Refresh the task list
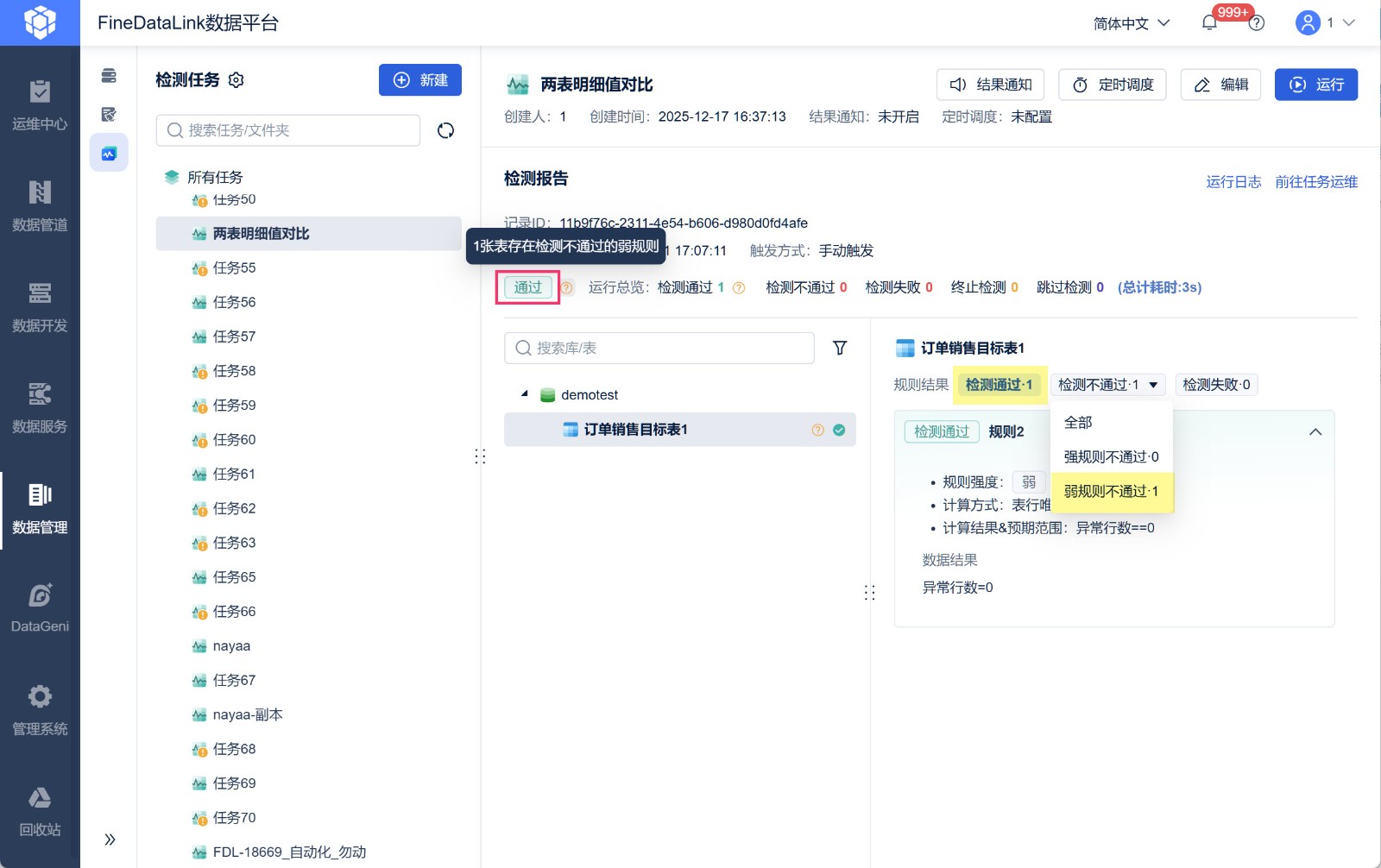 pyautogui.click(x=445, y=130)
